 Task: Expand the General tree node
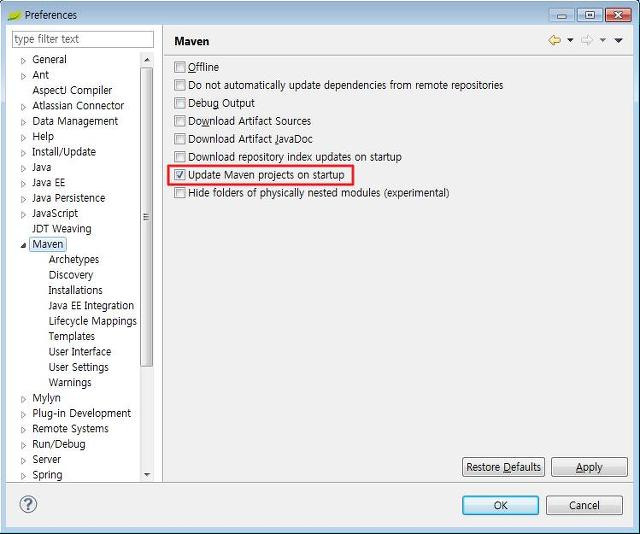(x=23, y=60)
